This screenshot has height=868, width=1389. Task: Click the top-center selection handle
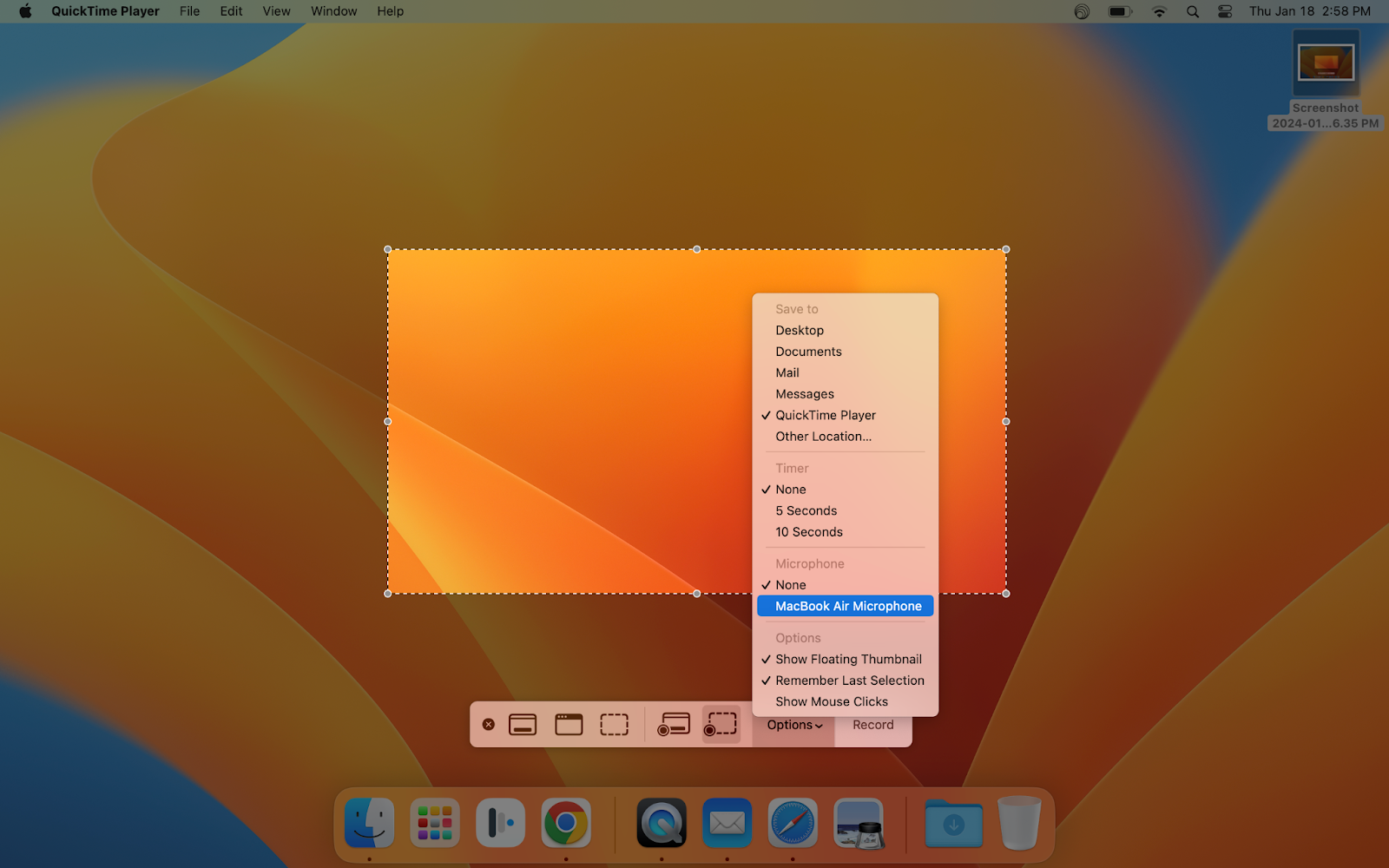(697, 249)
